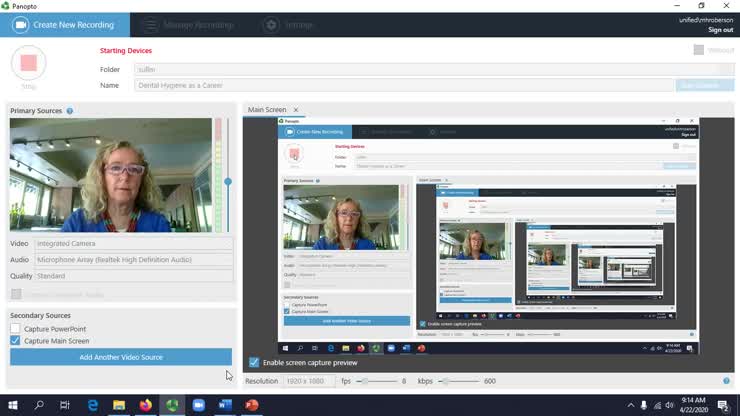This screenshot has height=416, width=740.
Task: Enable the Capture PowerPoint checkbox
Action: pyautogui.click(x=15, y=328)
